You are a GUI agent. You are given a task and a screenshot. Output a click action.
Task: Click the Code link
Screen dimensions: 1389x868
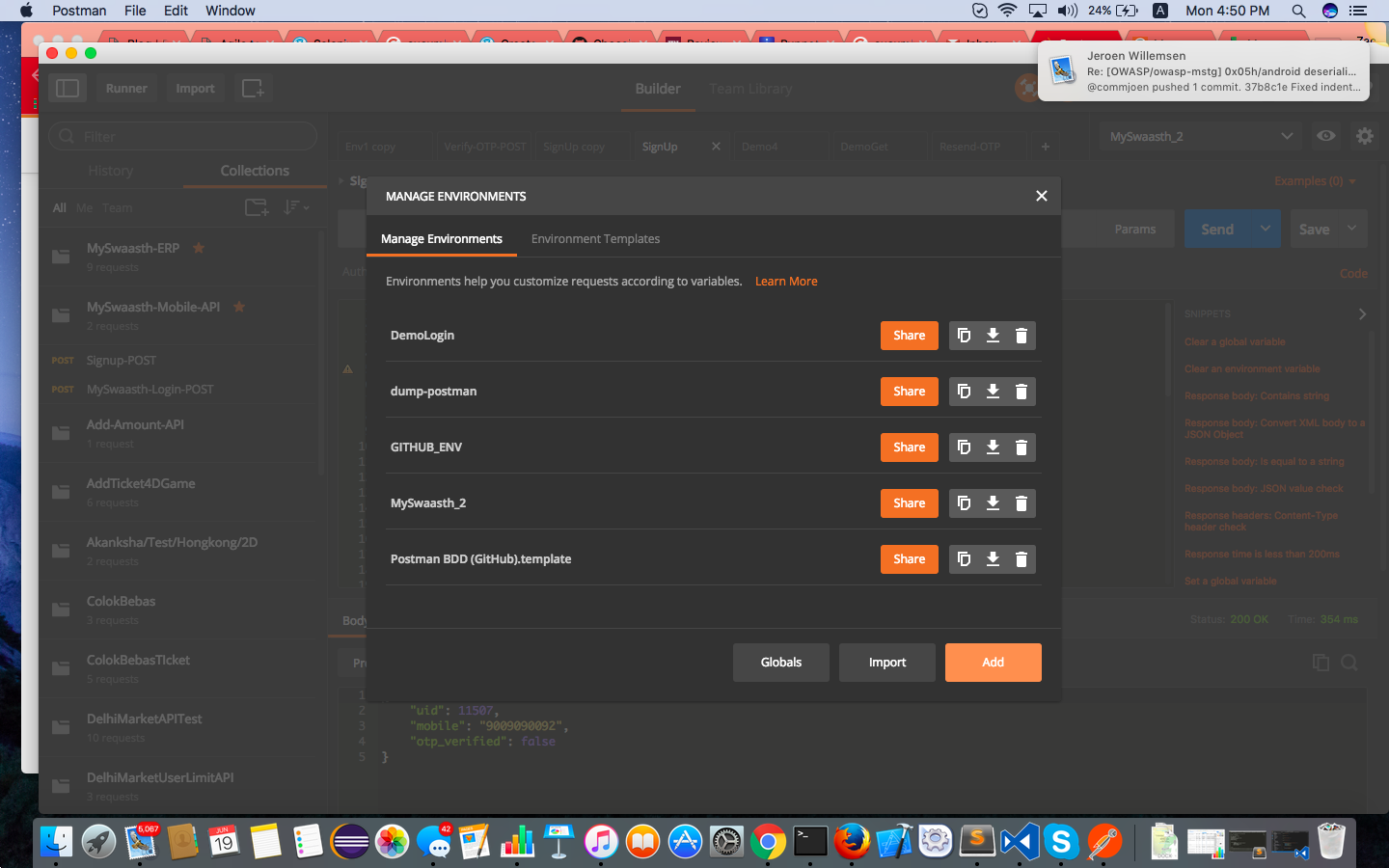pyautogui.click(x=1353, y=274)
